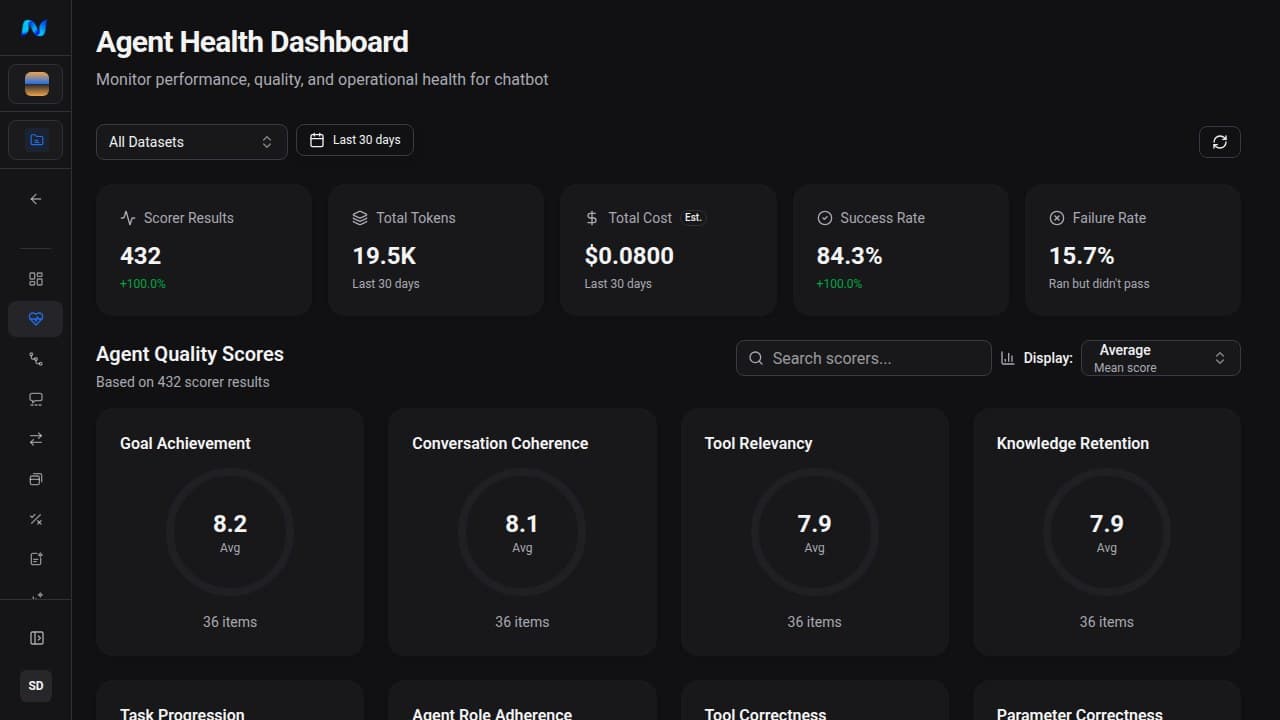The image size is (1280, 720).
Task: Click the Agent Role Adherence card title
Action: (x=492, y=714)
